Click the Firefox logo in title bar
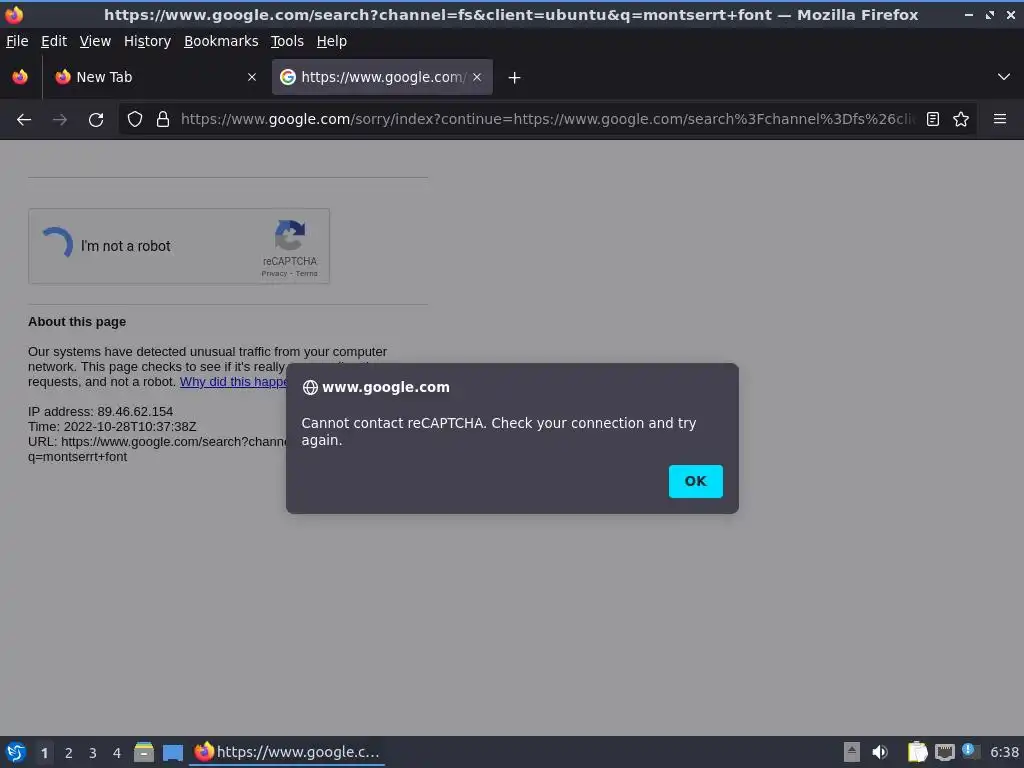 pyautogui.click(x=14, y=14)
